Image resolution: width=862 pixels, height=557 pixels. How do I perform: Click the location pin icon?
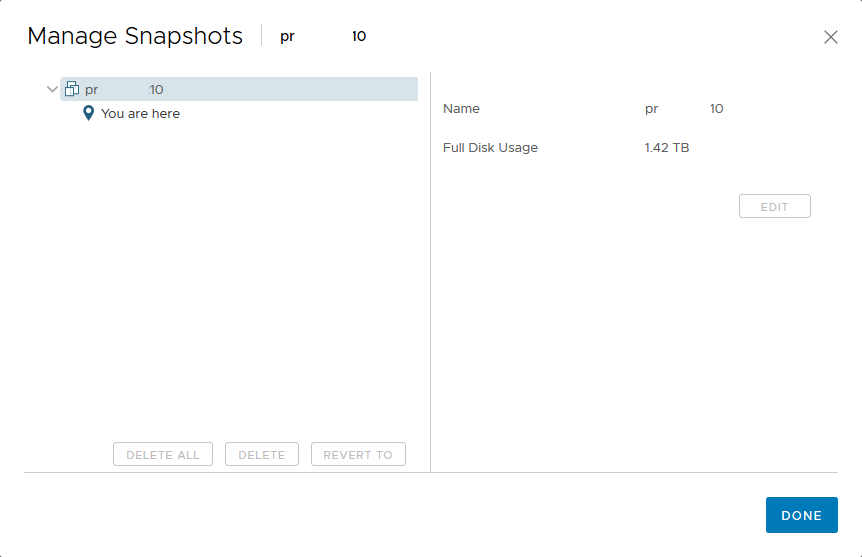coord(89,113)
